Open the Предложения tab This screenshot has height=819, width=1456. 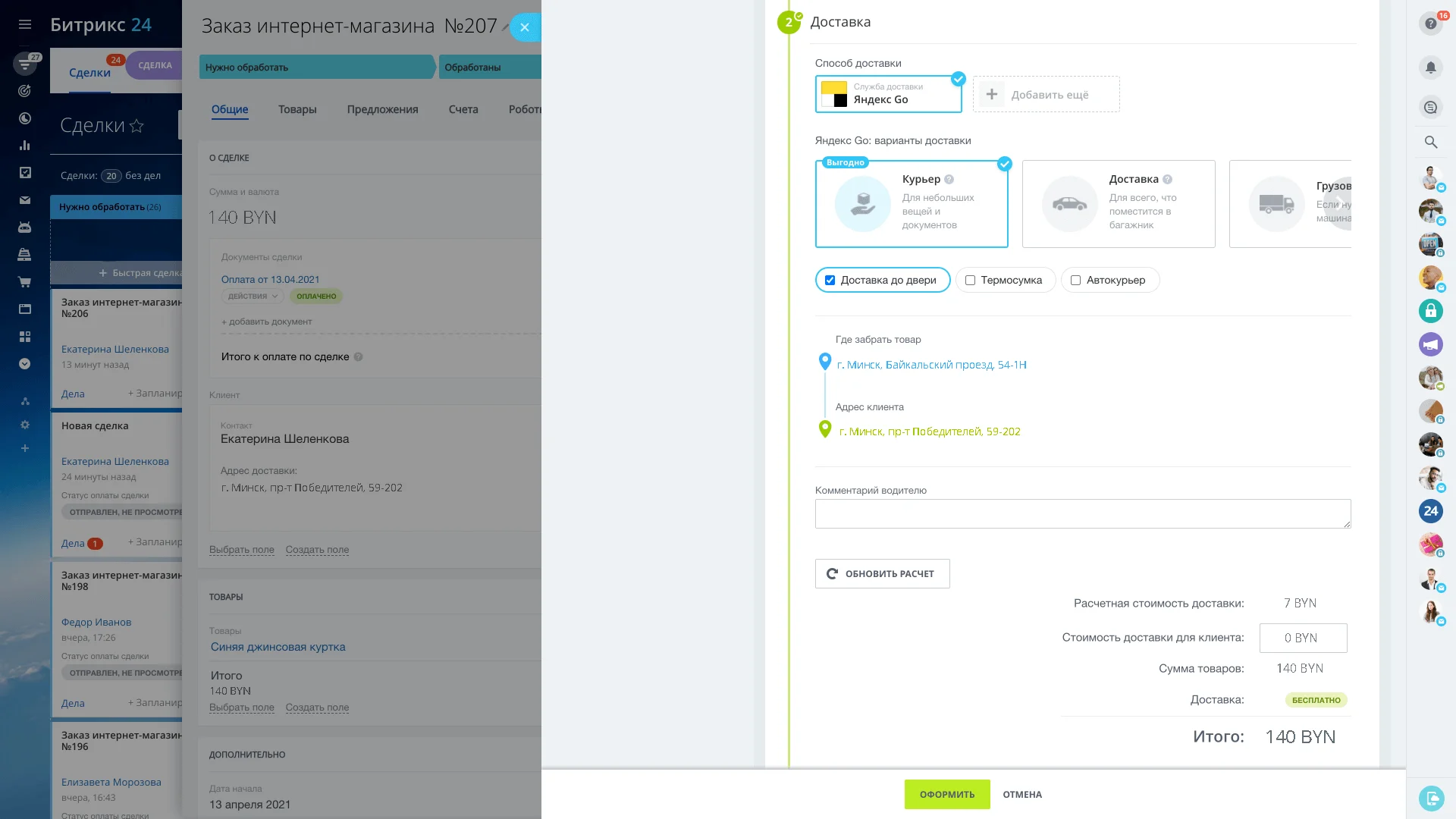tap(382, 109)
